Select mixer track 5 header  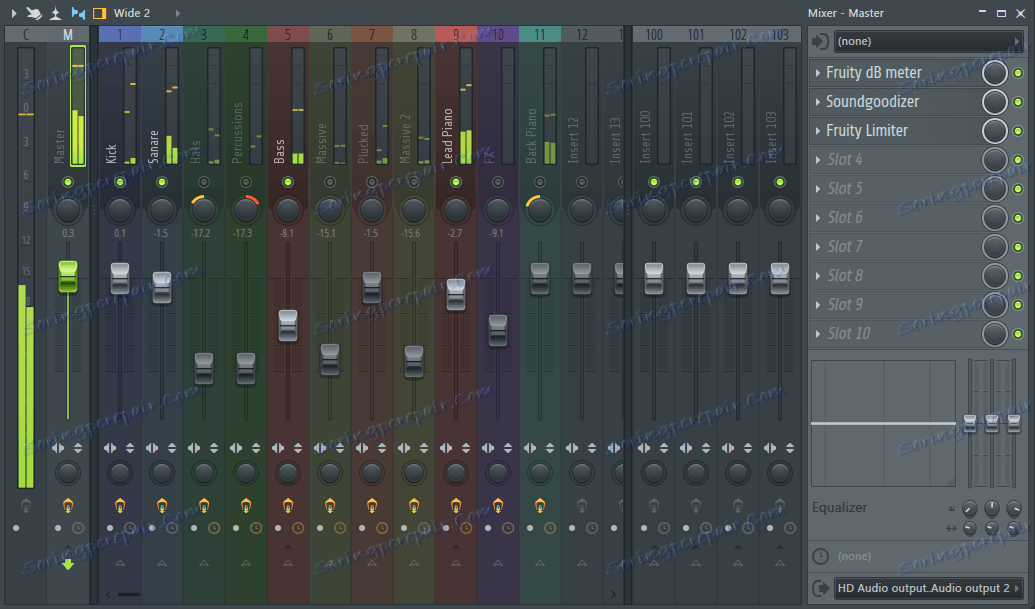pyautogui.click(x=288, y=35)
